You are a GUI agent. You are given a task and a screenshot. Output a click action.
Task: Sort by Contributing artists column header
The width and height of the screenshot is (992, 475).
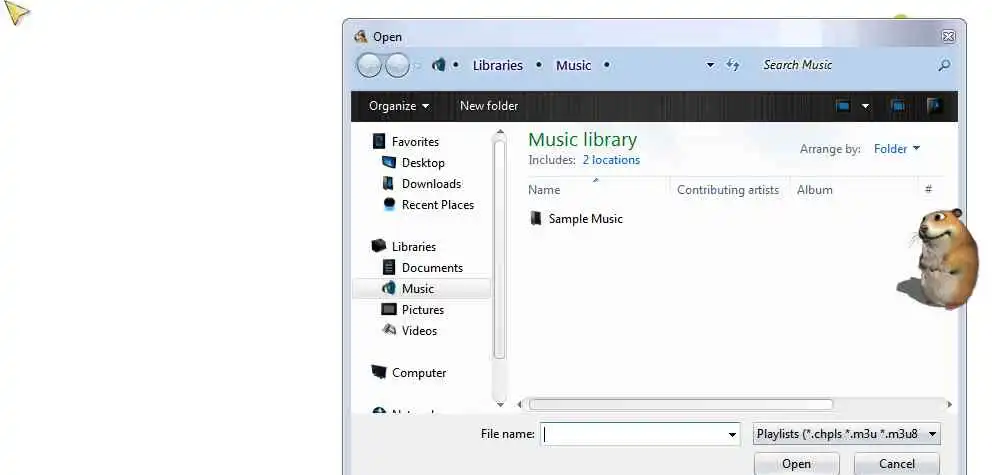[x=728, y=190]
